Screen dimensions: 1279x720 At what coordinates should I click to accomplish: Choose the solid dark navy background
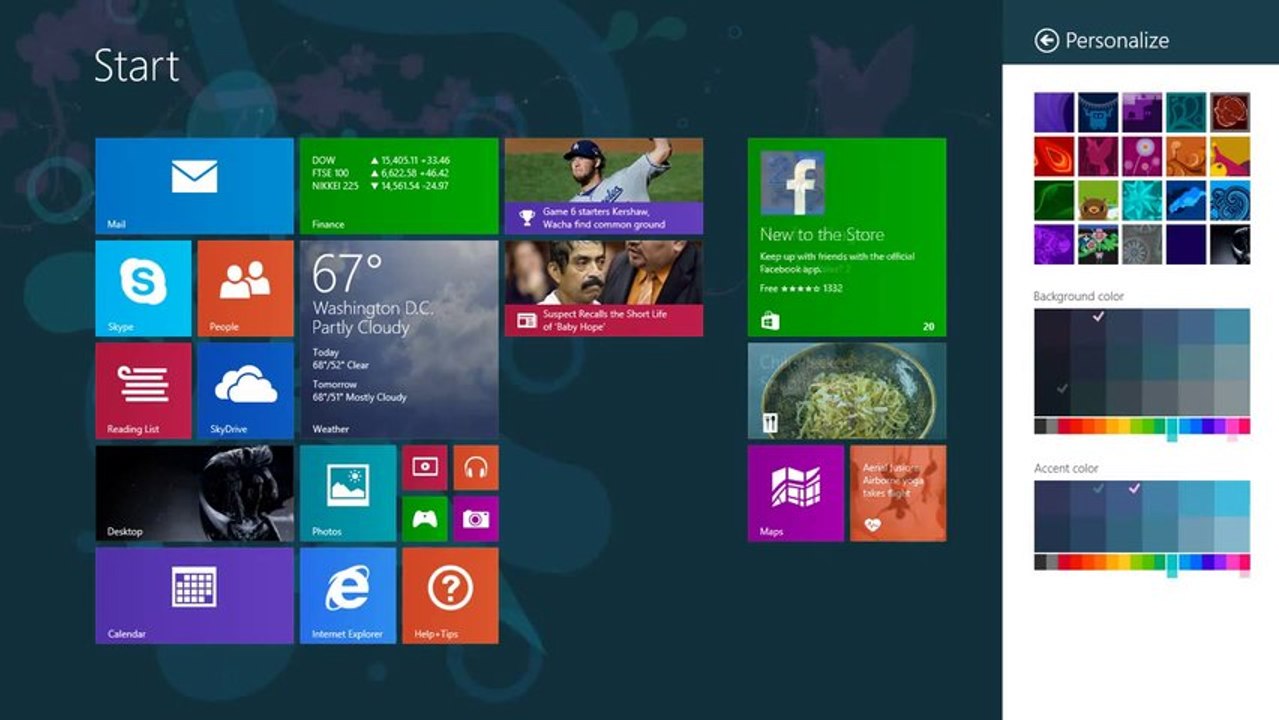coord(1186,244)
